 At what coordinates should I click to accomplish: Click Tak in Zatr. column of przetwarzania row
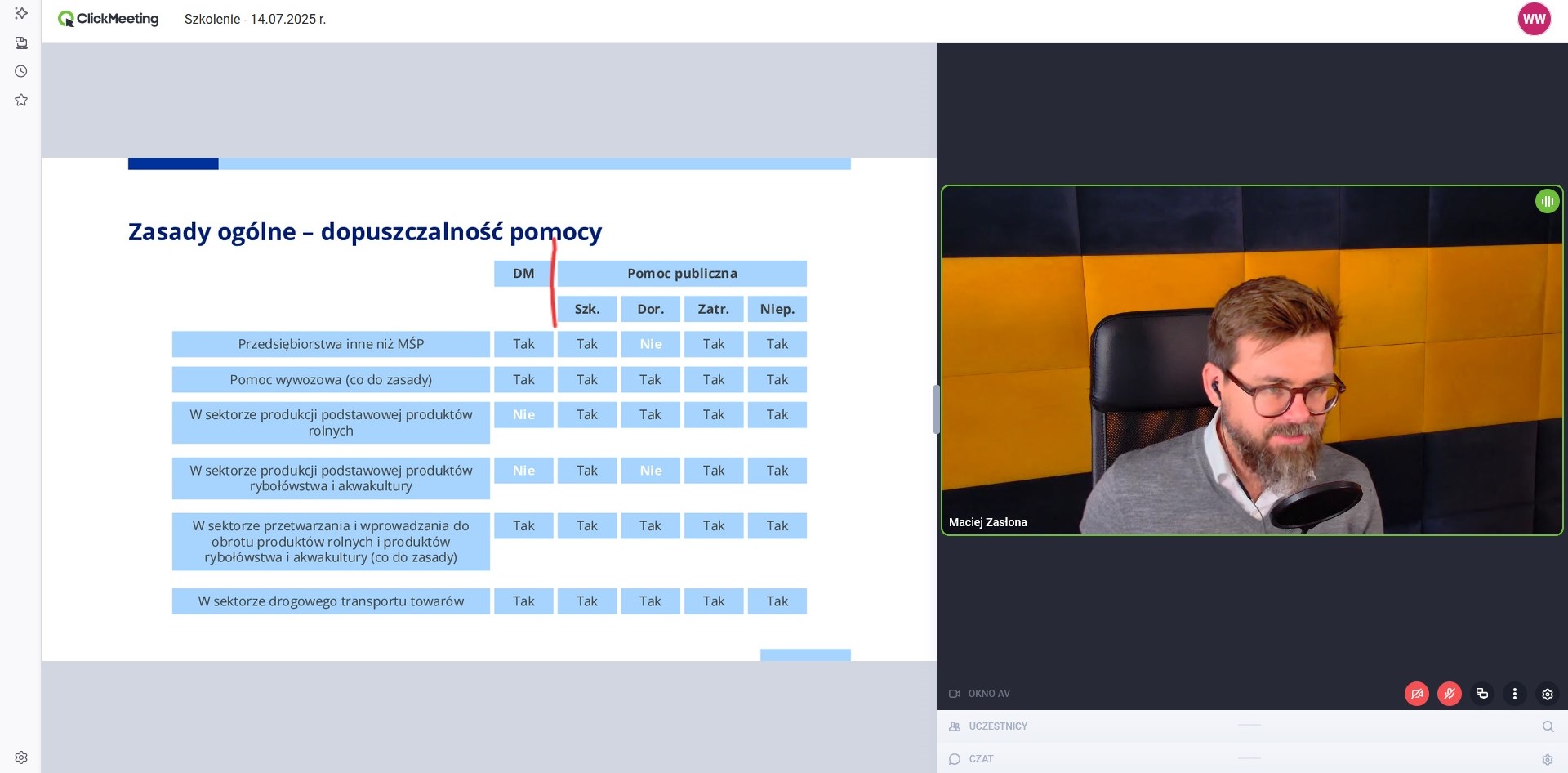click(714, 526)
